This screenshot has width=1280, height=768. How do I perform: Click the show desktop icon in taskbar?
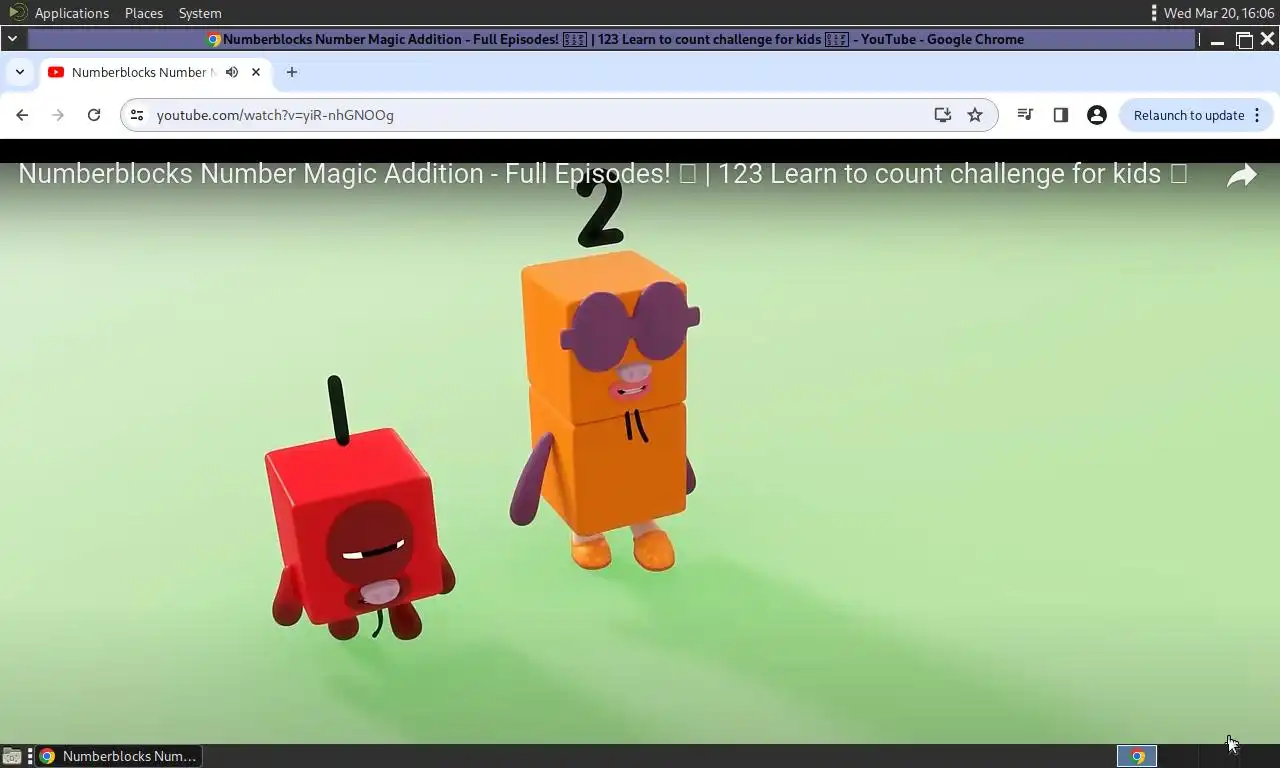pos(11,756)
